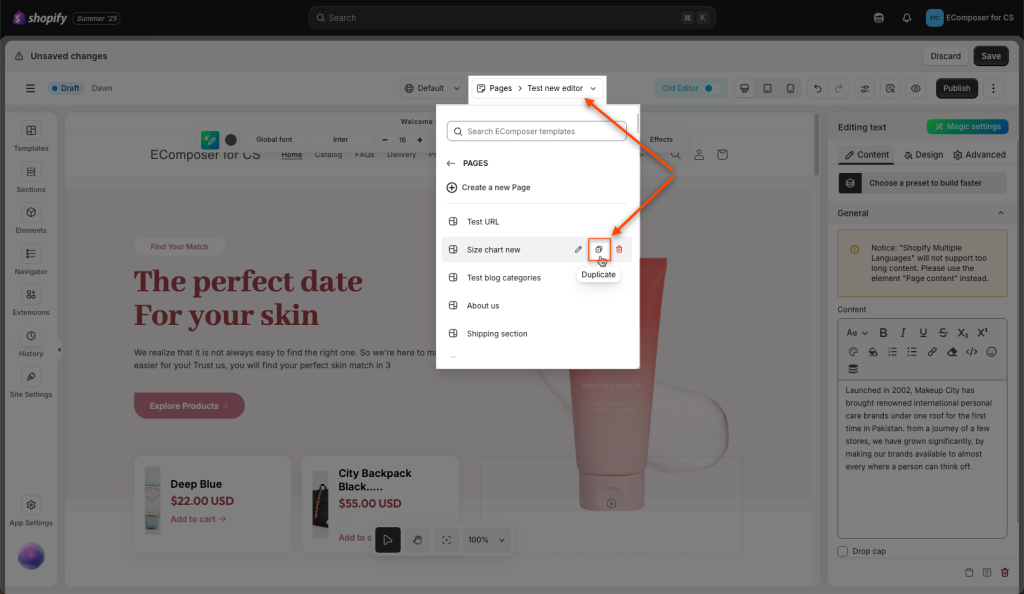Image resolution: width=1024 pixels, height=594 pixels.
Task: Open zoom level 100% dropdown
Action: pyautogui.click(x=487, y=540)
